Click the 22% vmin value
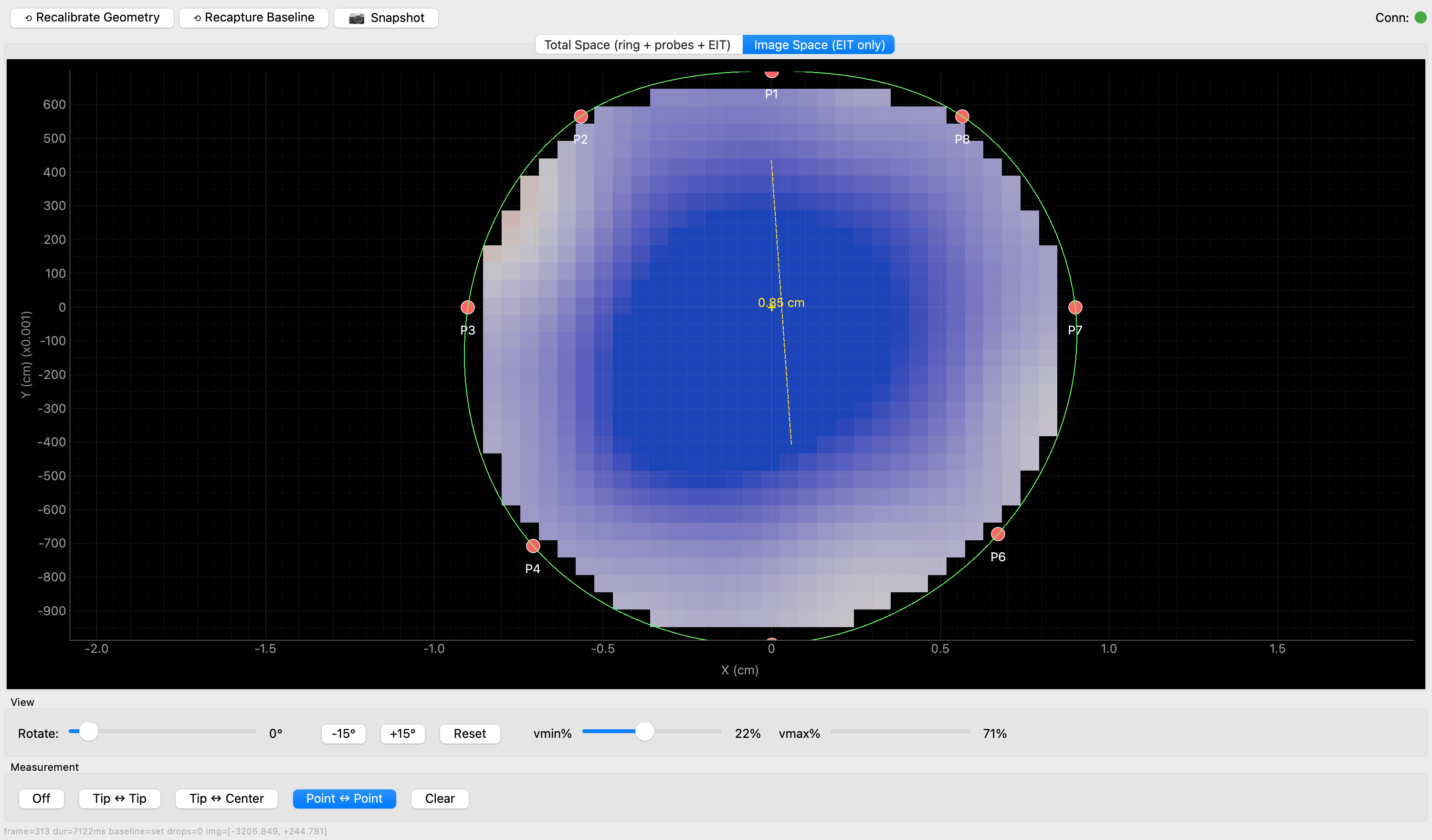 click(747, 734)
